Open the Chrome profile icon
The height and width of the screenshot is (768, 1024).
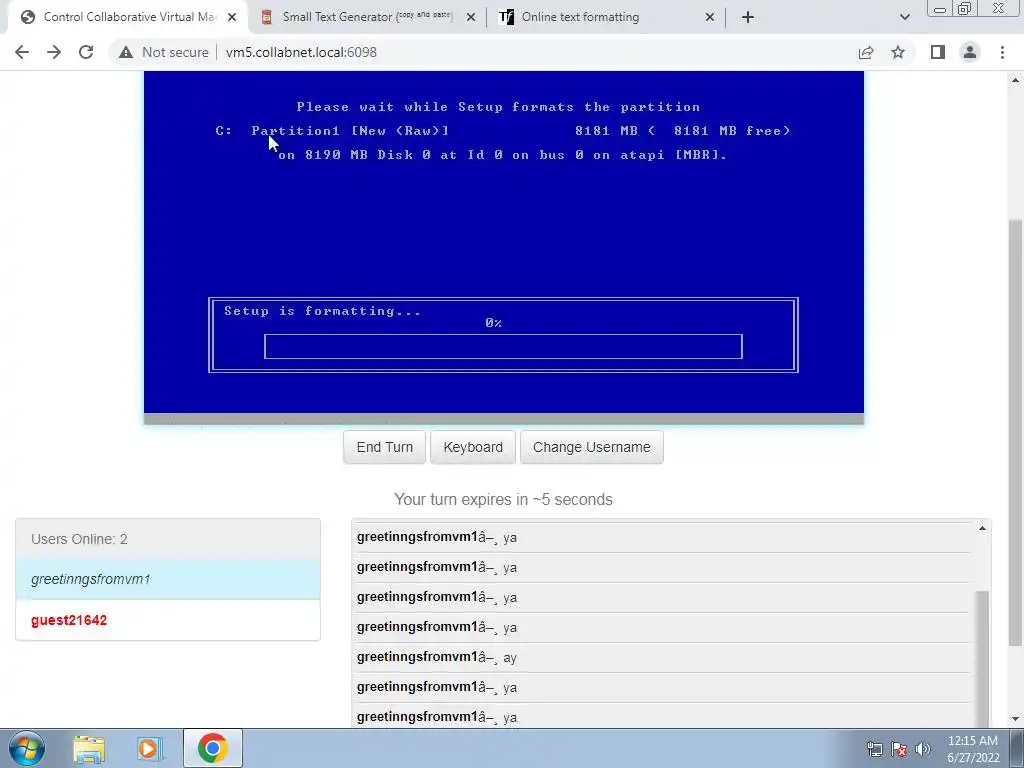(970, 52)
